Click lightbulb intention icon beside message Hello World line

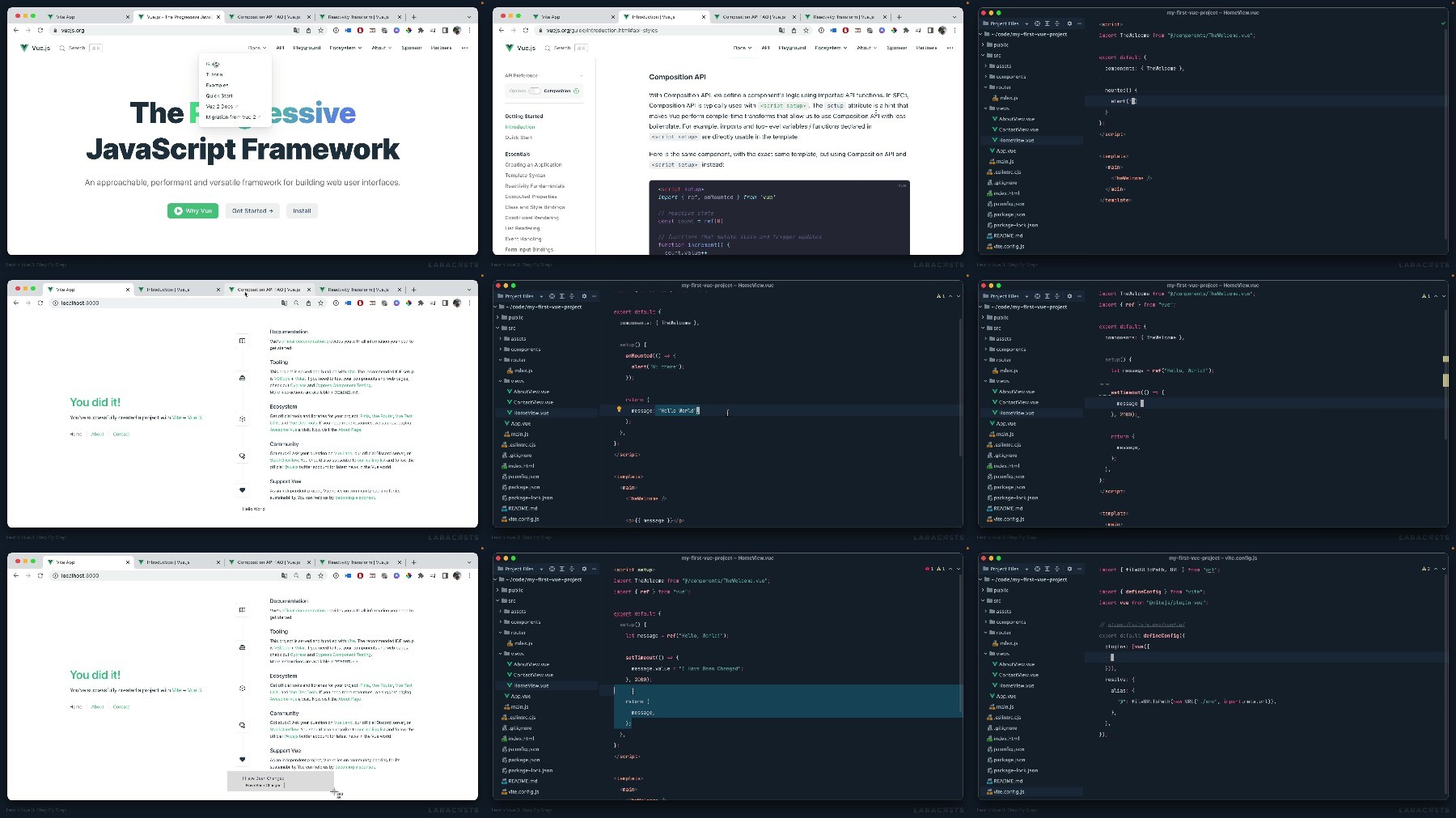tap(619, 409)
